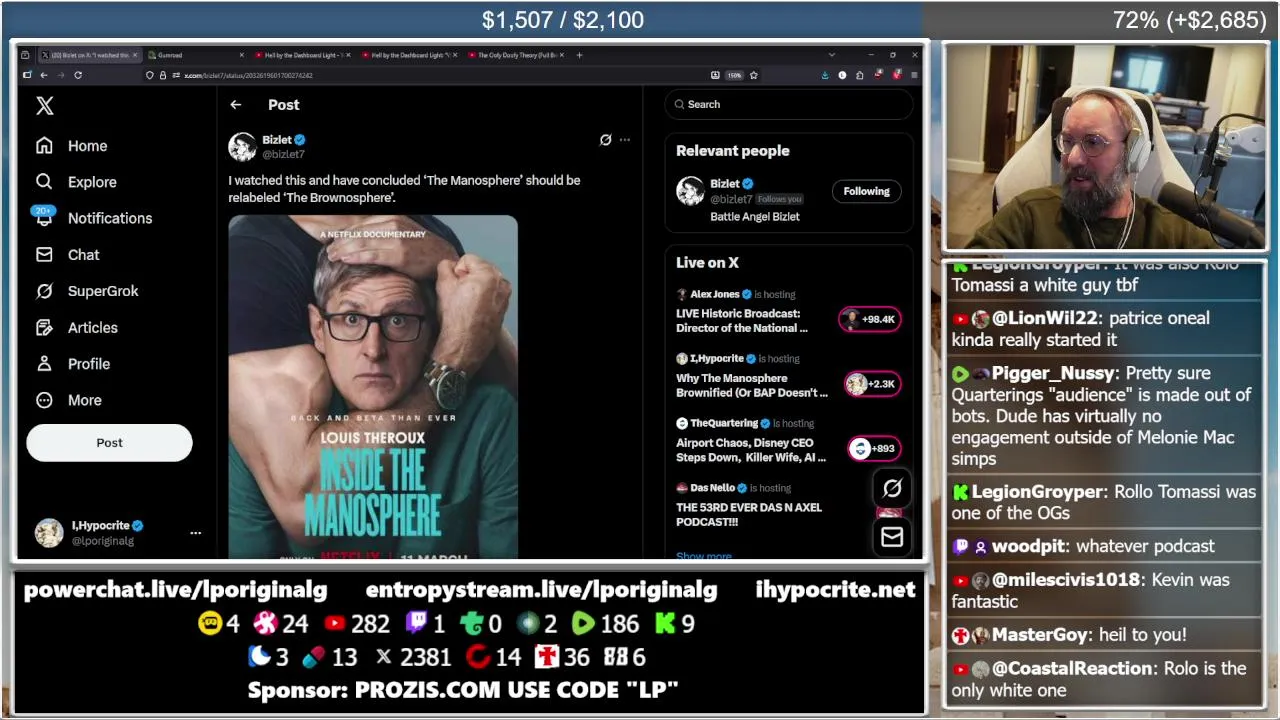
Task: Open account menu dots beside I,Hypocrite
Action: tap(196, 533)
